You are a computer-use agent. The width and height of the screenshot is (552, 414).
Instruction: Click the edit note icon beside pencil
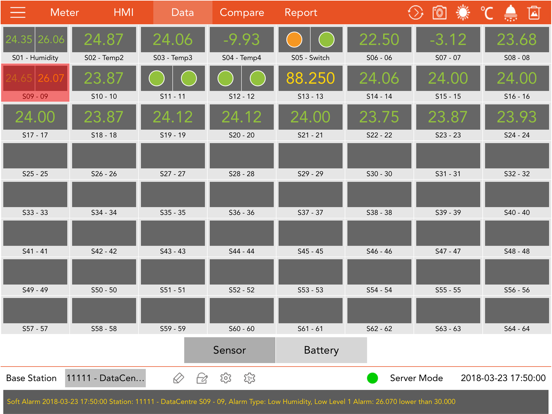(x=202, y=378)
